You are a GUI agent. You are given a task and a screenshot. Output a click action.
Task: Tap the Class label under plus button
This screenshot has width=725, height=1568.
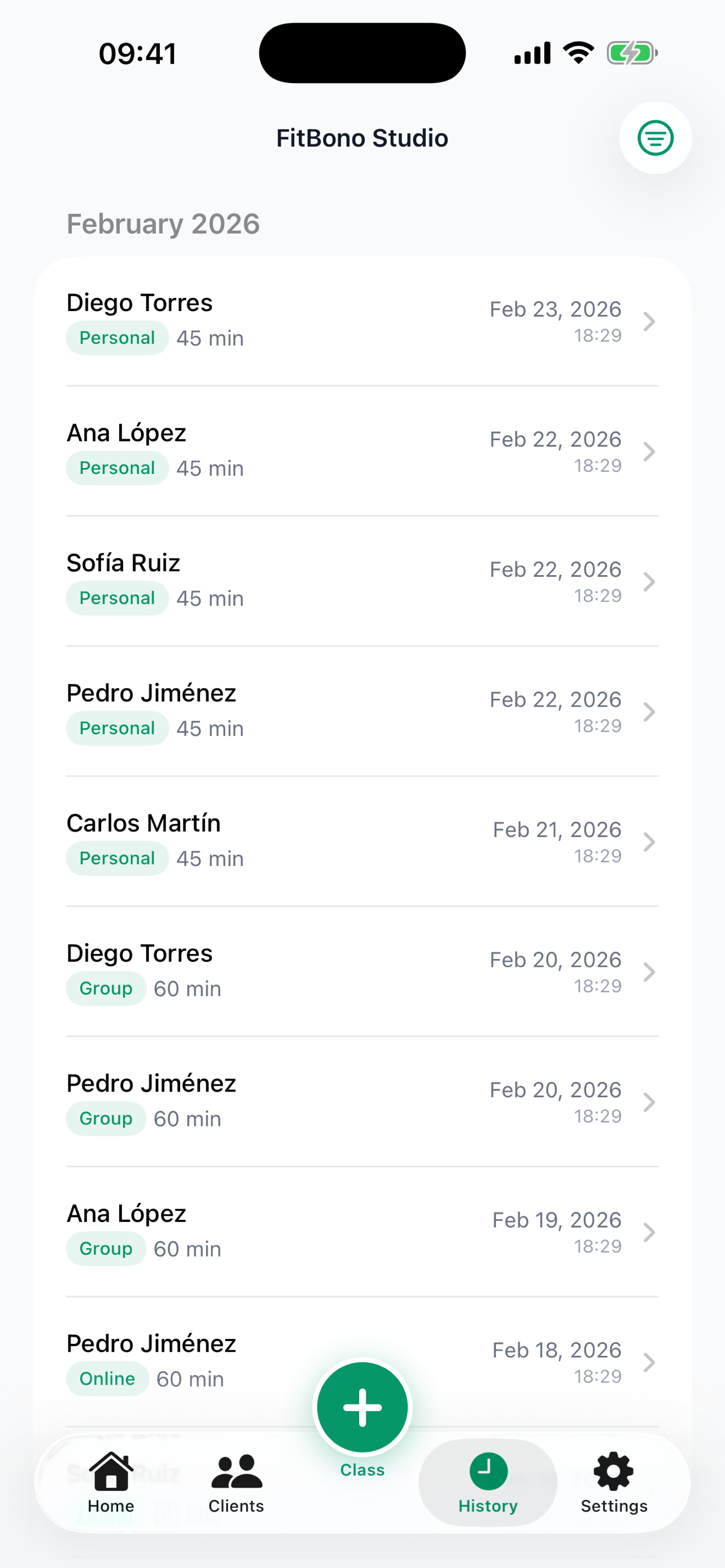point(362,1470)
